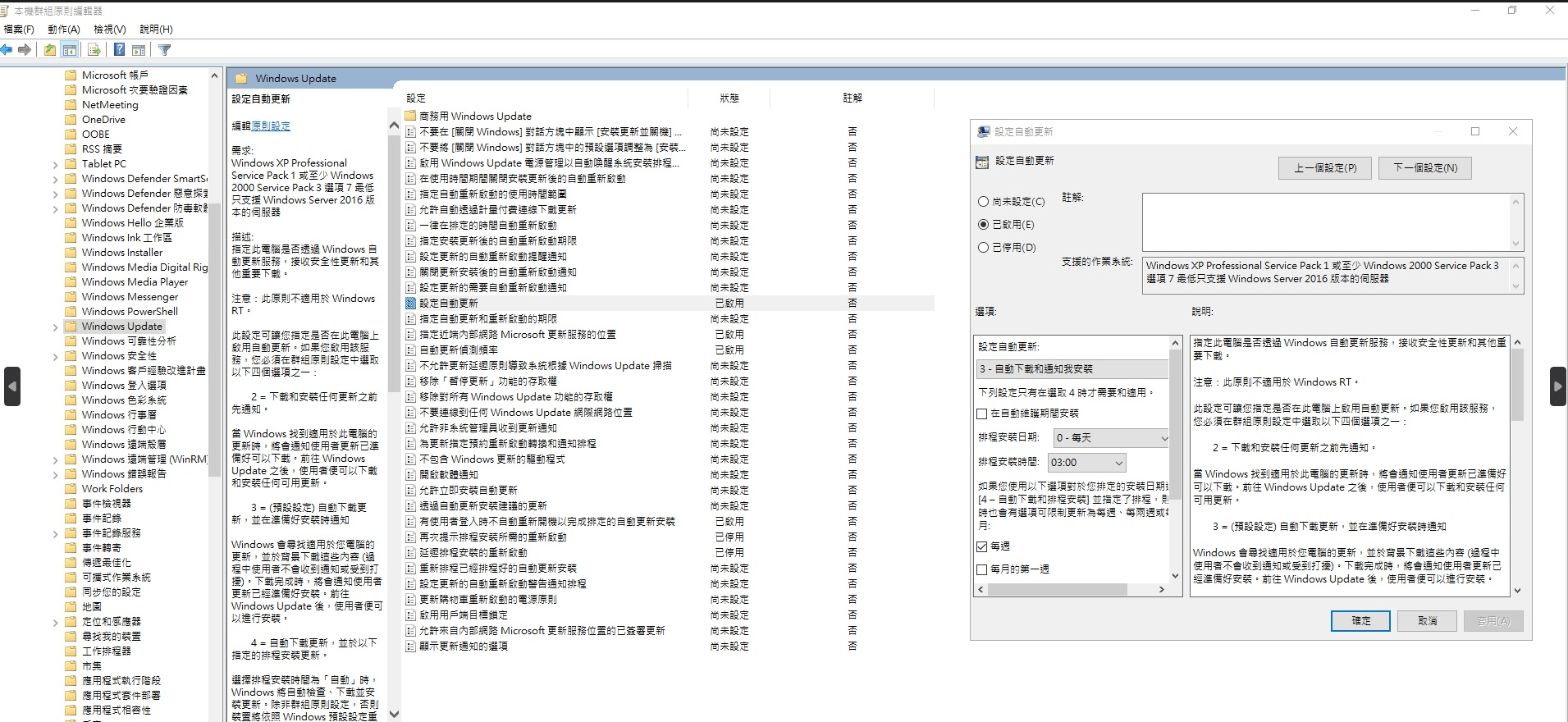Click the 設定 column header

[545, 98]
